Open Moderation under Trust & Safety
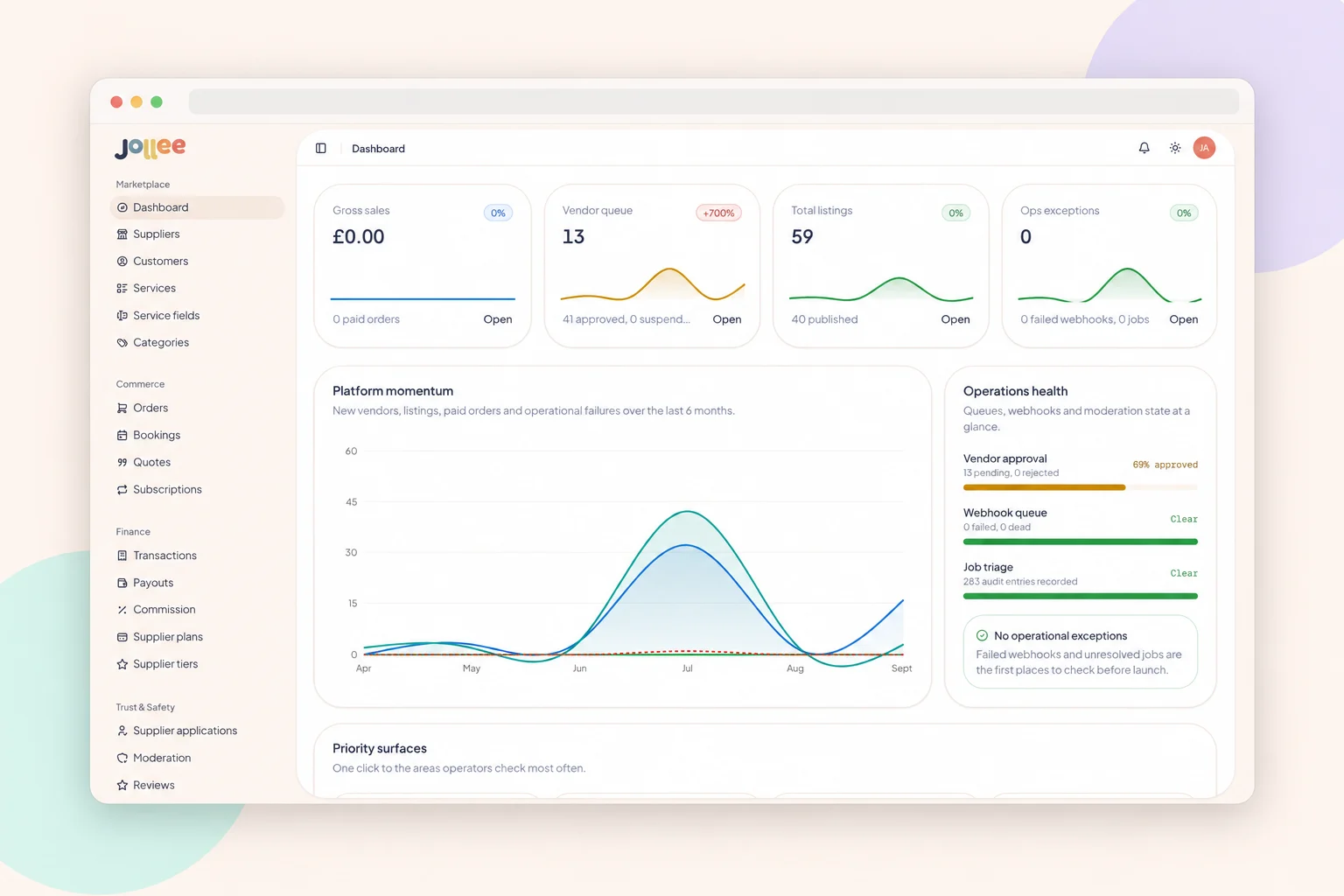Image resolution: width=1344 pixels, height=896 pixels. click(x=198, y=758)
